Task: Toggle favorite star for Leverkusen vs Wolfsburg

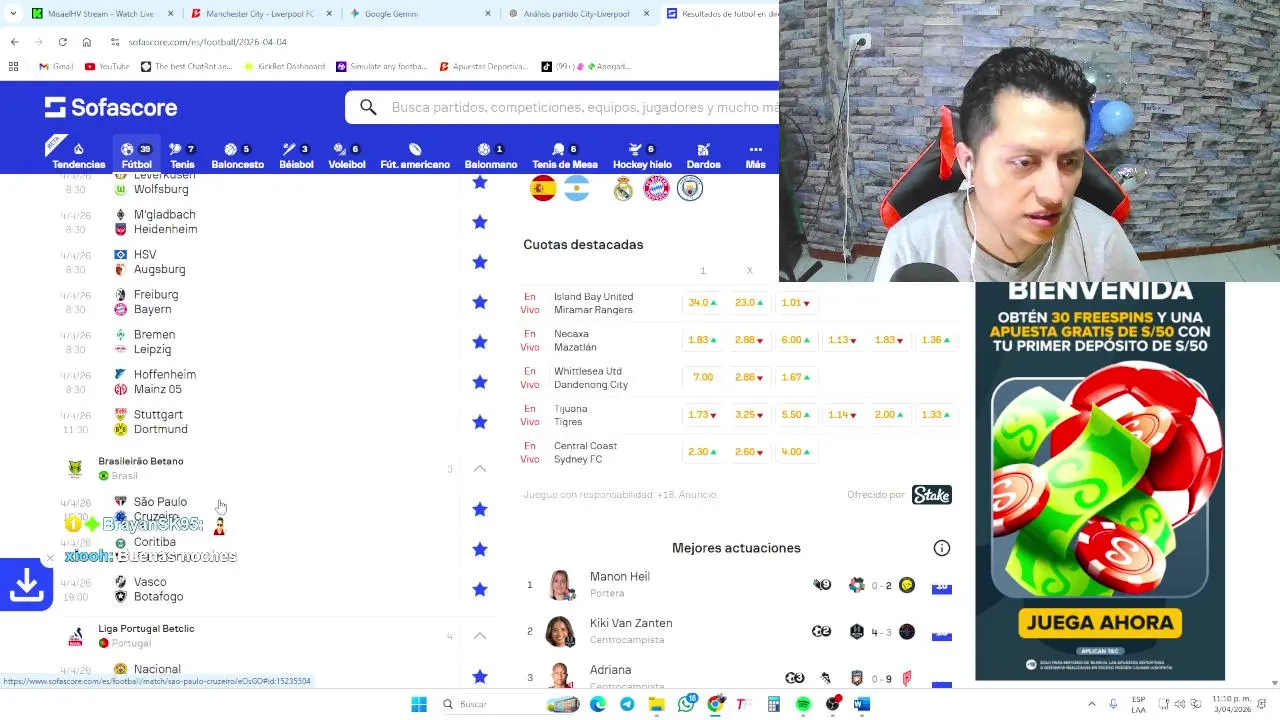Action: point(480,182)
